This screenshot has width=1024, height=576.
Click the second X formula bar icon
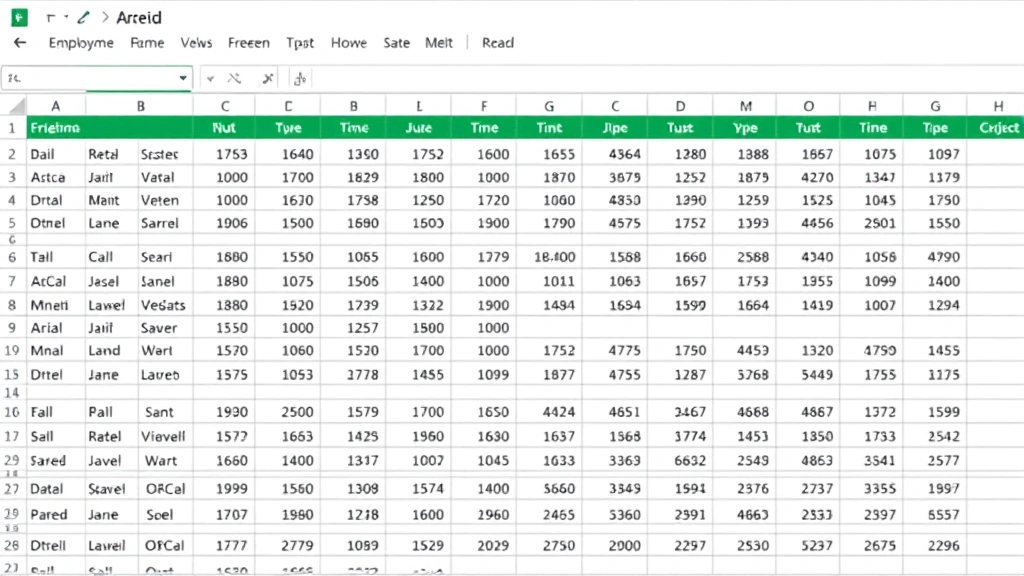click(267, 77)
